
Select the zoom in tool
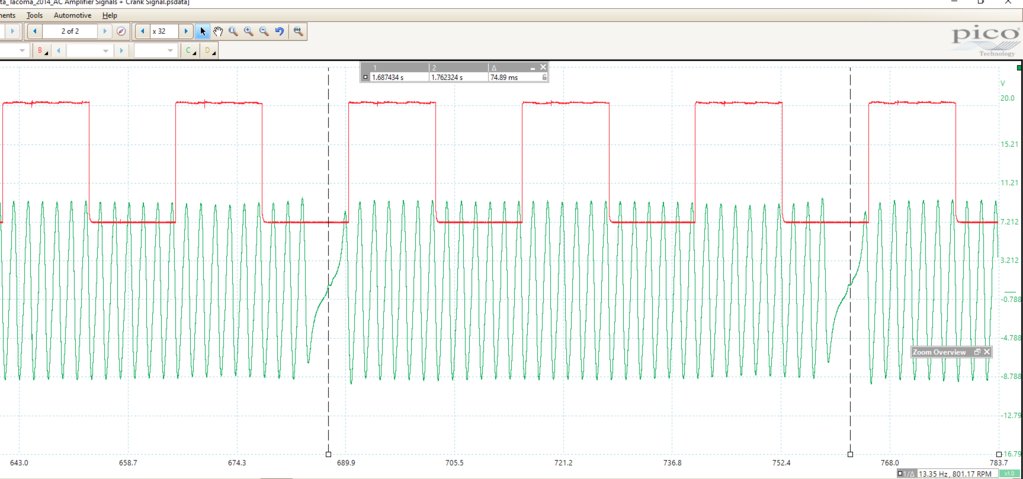tap(249, 31)
